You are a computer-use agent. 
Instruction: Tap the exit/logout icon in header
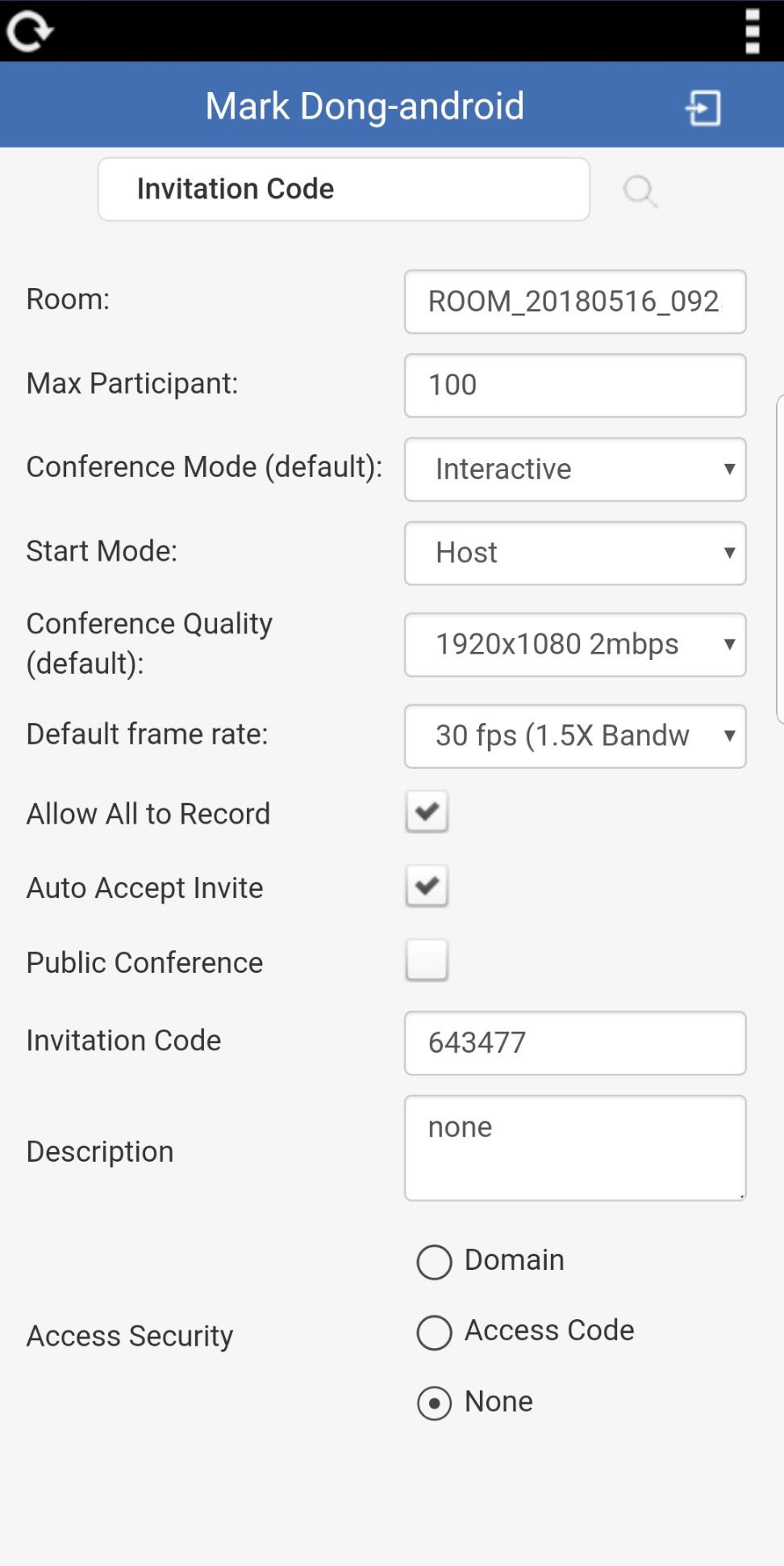point(703,108)
